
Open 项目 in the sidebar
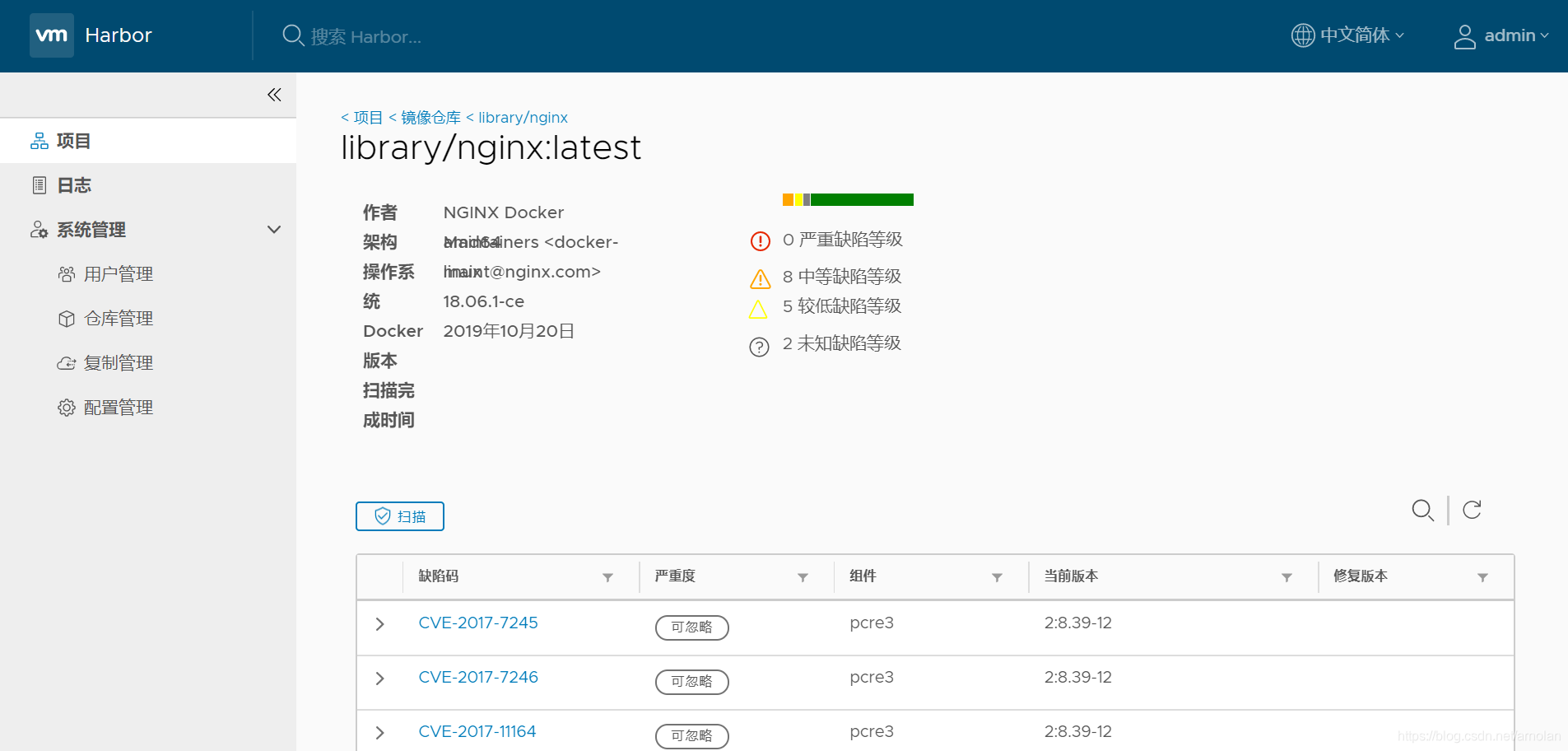point(148,141)
